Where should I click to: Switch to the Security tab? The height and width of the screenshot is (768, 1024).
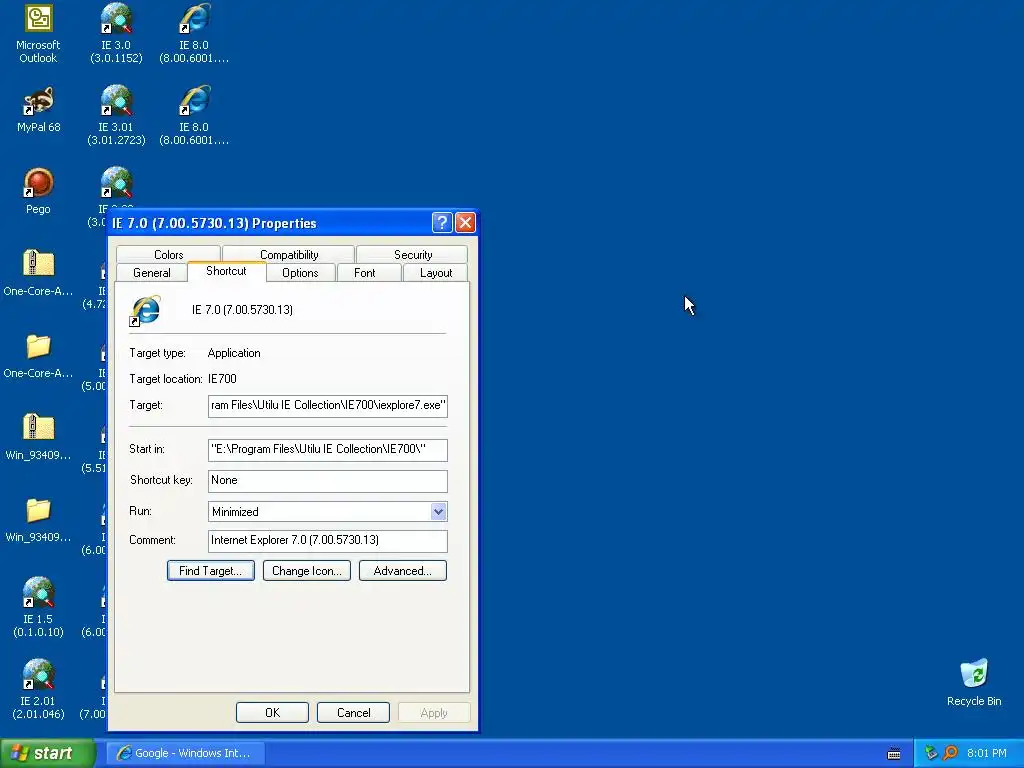[413, 255]
